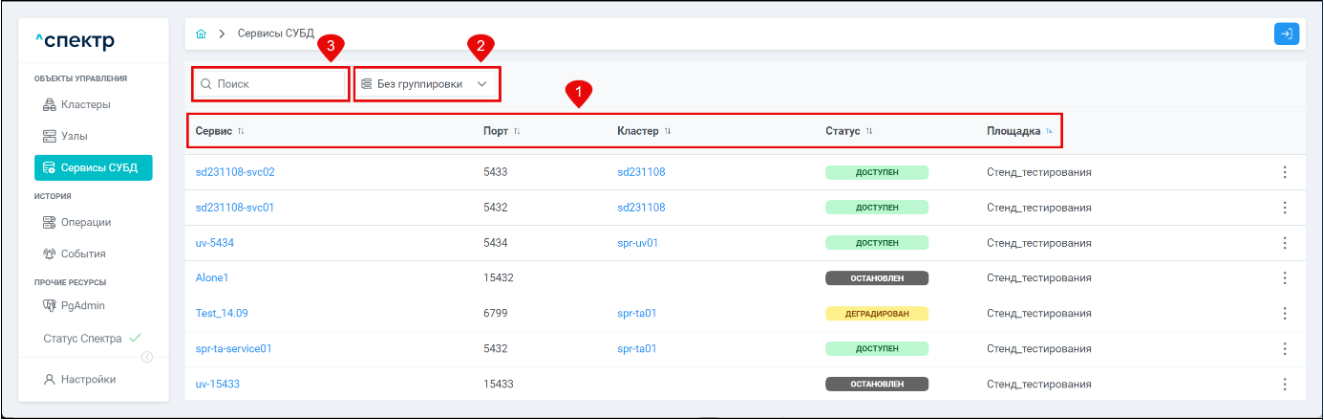Sort by Сервис column sort icon

pos(241,132)
